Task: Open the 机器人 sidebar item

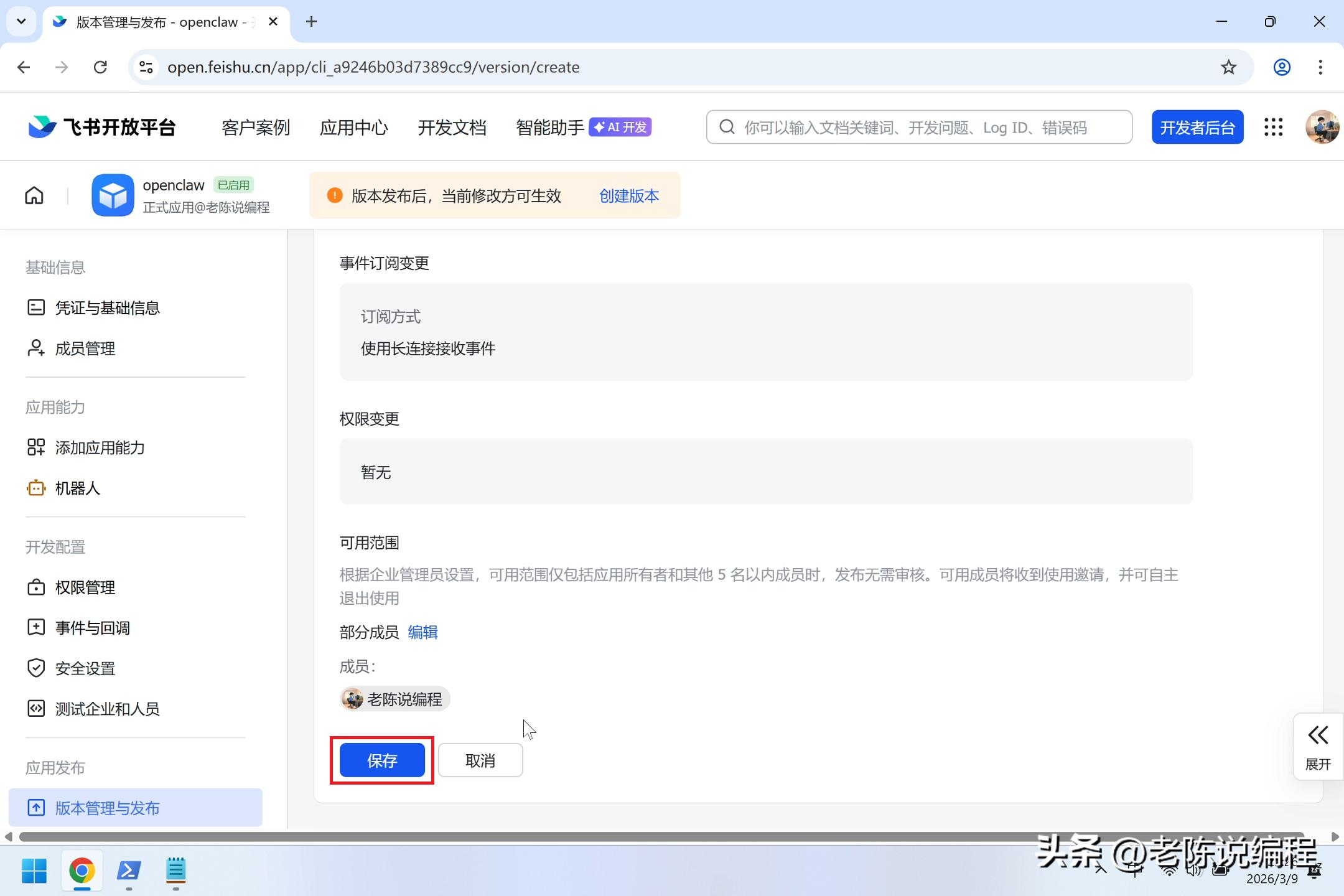Action: [x=77, y=488]
